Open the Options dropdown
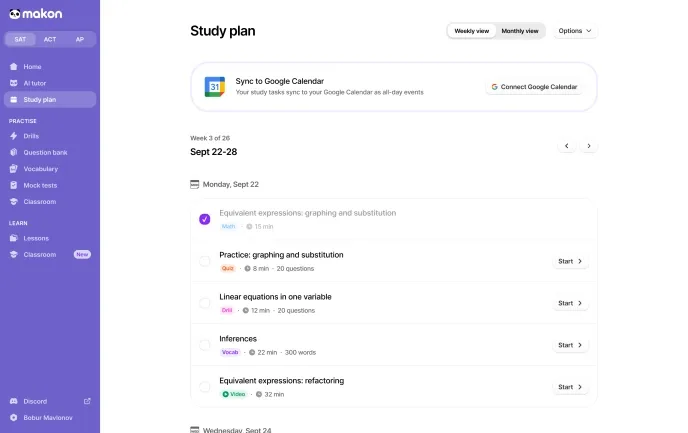688x433 pixels. pyautogui.click(x=575, y=31)
